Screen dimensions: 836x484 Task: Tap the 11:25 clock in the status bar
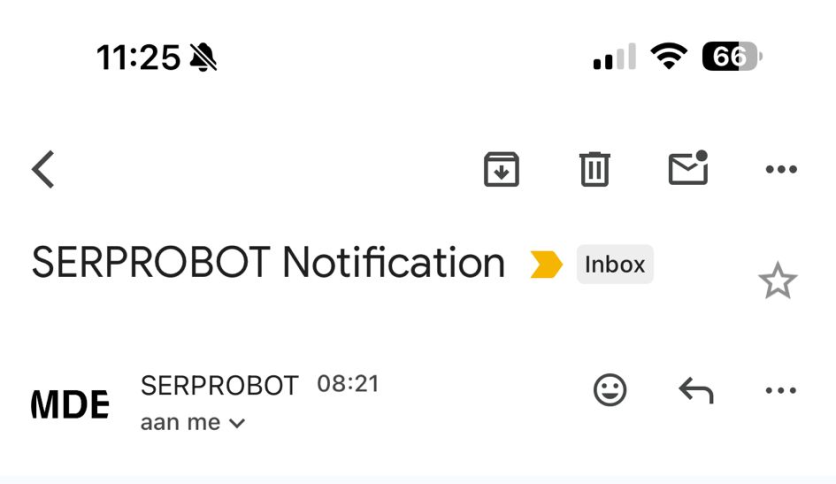pos(138,59)
